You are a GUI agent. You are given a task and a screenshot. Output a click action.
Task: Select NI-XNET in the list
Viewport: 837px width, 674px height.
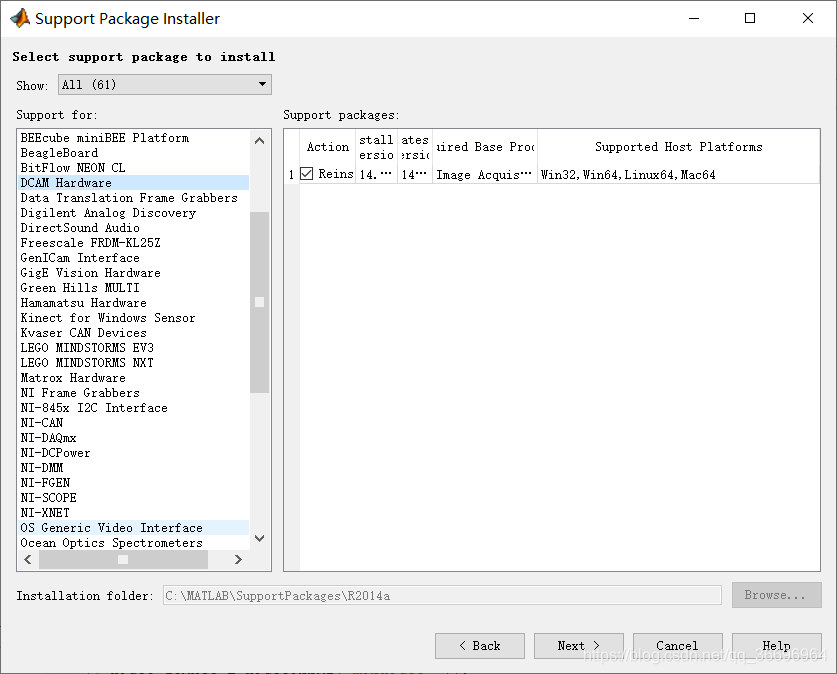[x=133, y=512]
